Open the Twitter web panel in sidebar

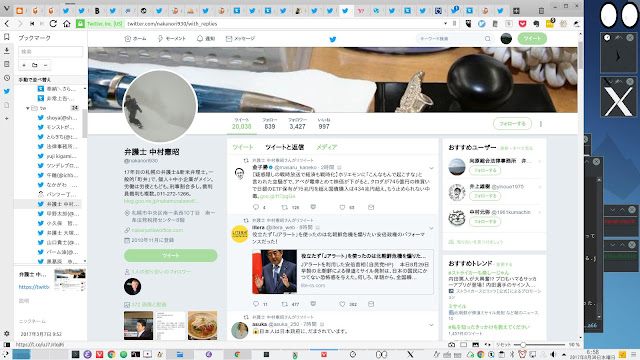(7, 91)
